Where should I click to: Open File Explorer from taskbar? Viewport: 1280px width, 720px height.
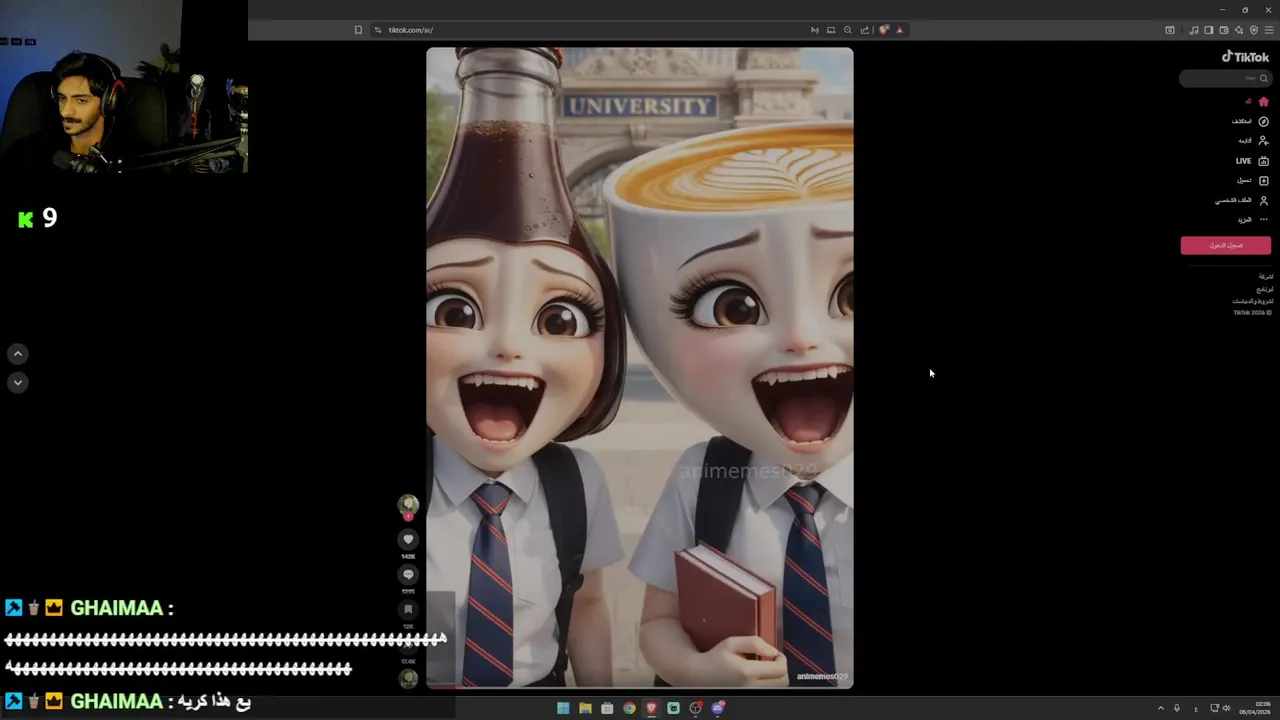pos(585,708)
